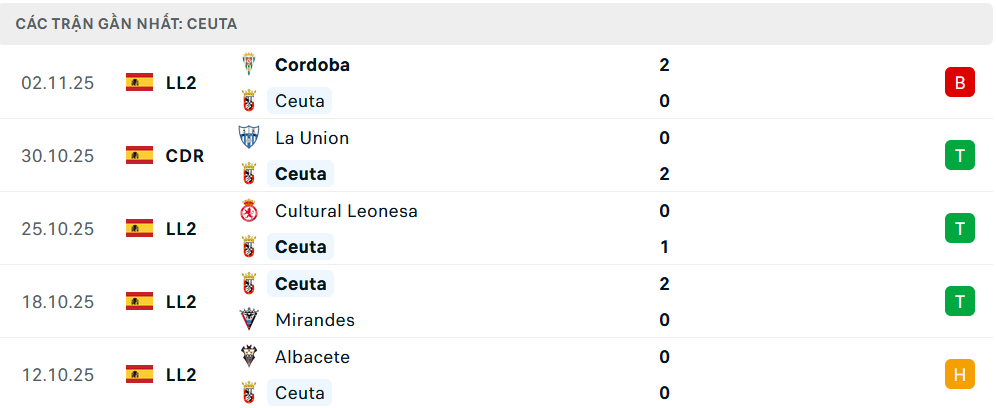Image resolution: width=996 pixels, height=408 pixels.
Task: Select the CDR competition label
Action: pos(185,155)
